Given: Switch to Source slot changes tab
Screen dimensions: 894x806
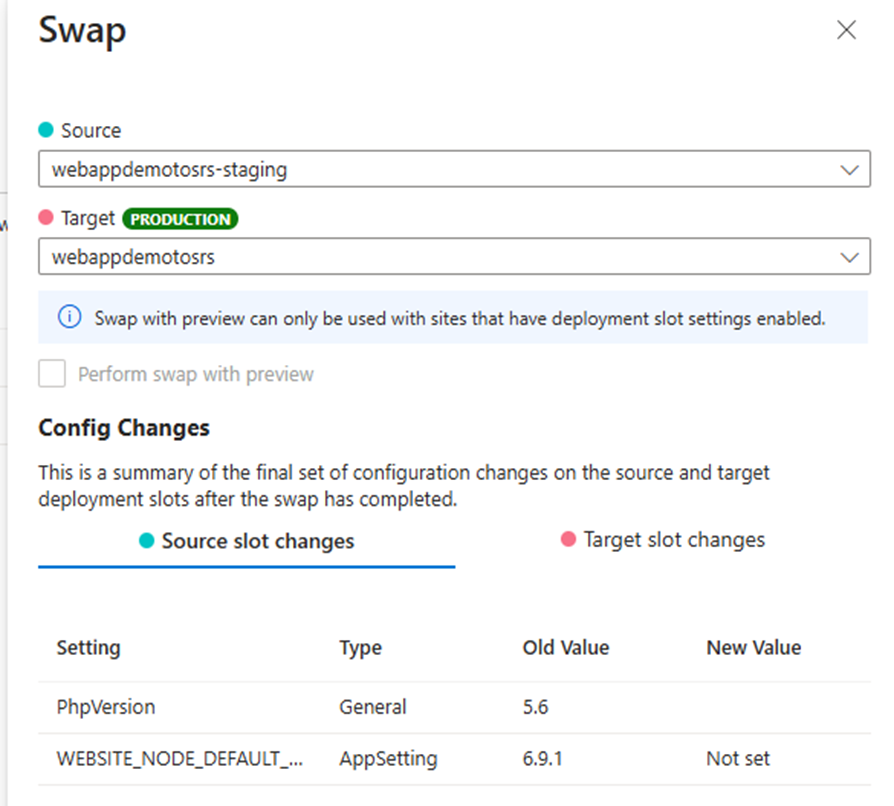Looking at the screenshot, I should [x=247, y=541].
